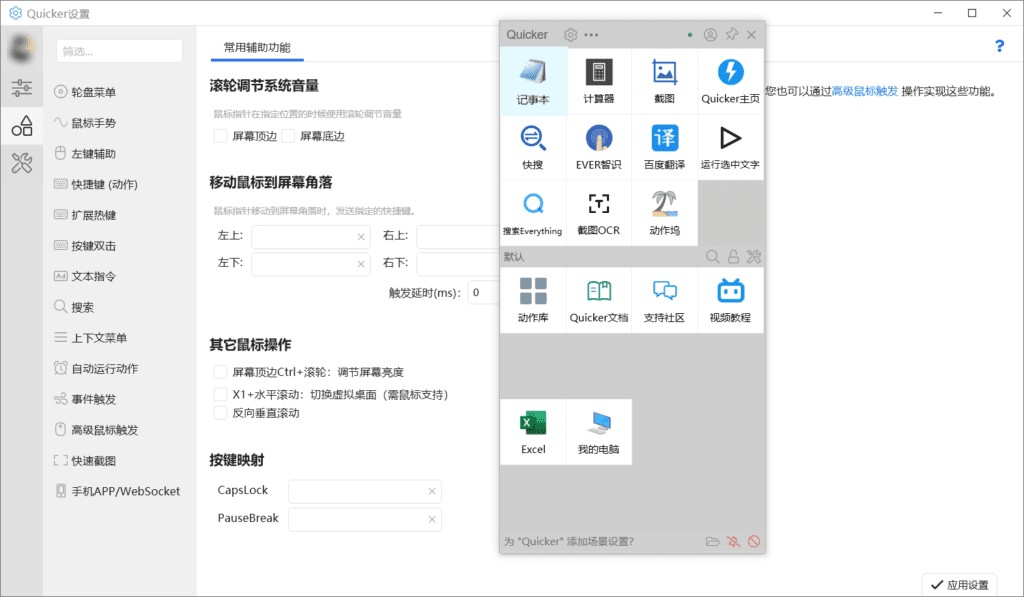This screenshot has width=1024, height=597.
Task: Go to 自动运行动作 settings
Action: [119, 368]
